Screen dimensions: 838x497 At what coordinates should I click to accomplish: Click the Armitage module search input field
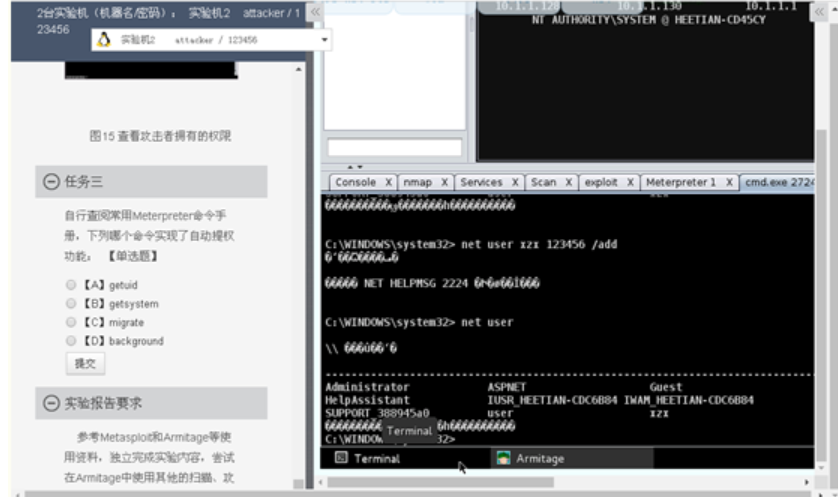point(394,147)
